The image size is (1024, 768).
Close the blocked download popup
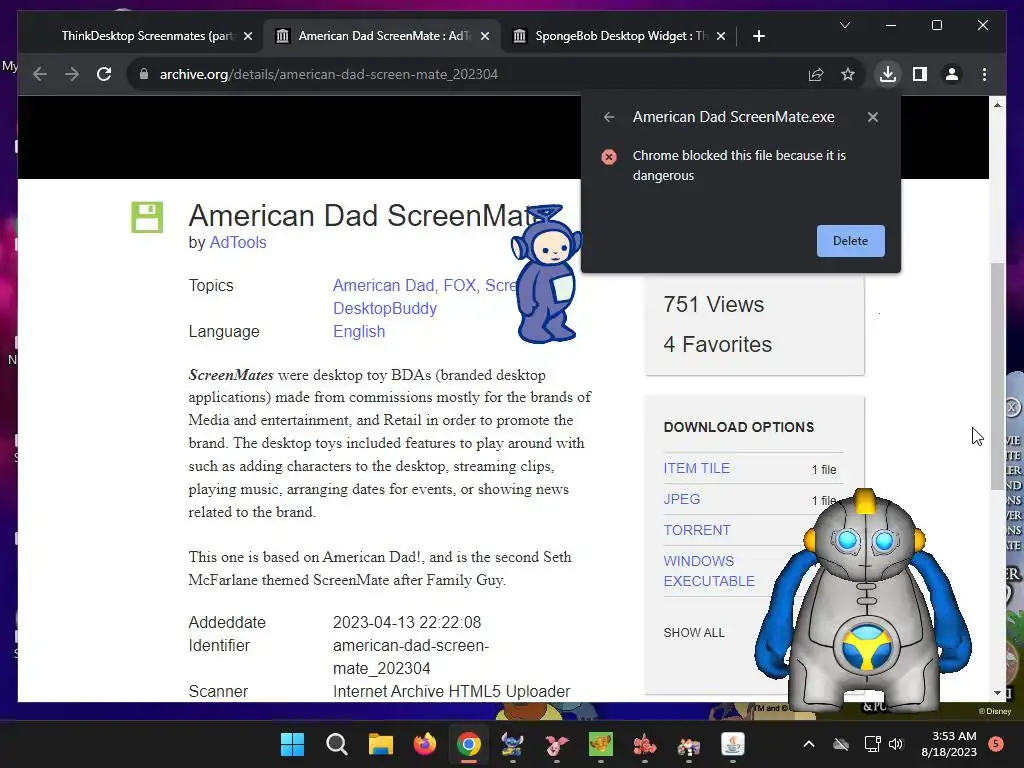click(872, 117)
